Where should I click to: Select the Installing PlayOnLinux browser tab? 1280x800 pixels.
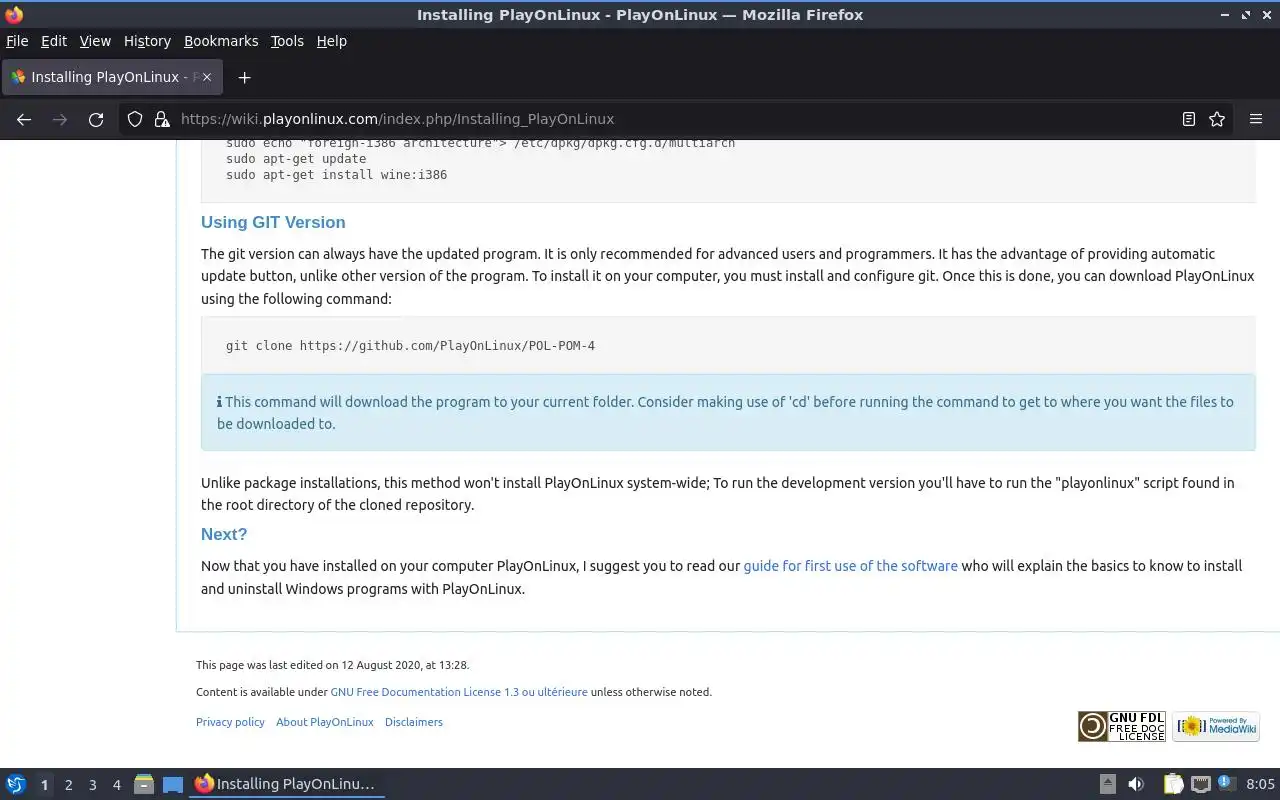coord(111,77)
